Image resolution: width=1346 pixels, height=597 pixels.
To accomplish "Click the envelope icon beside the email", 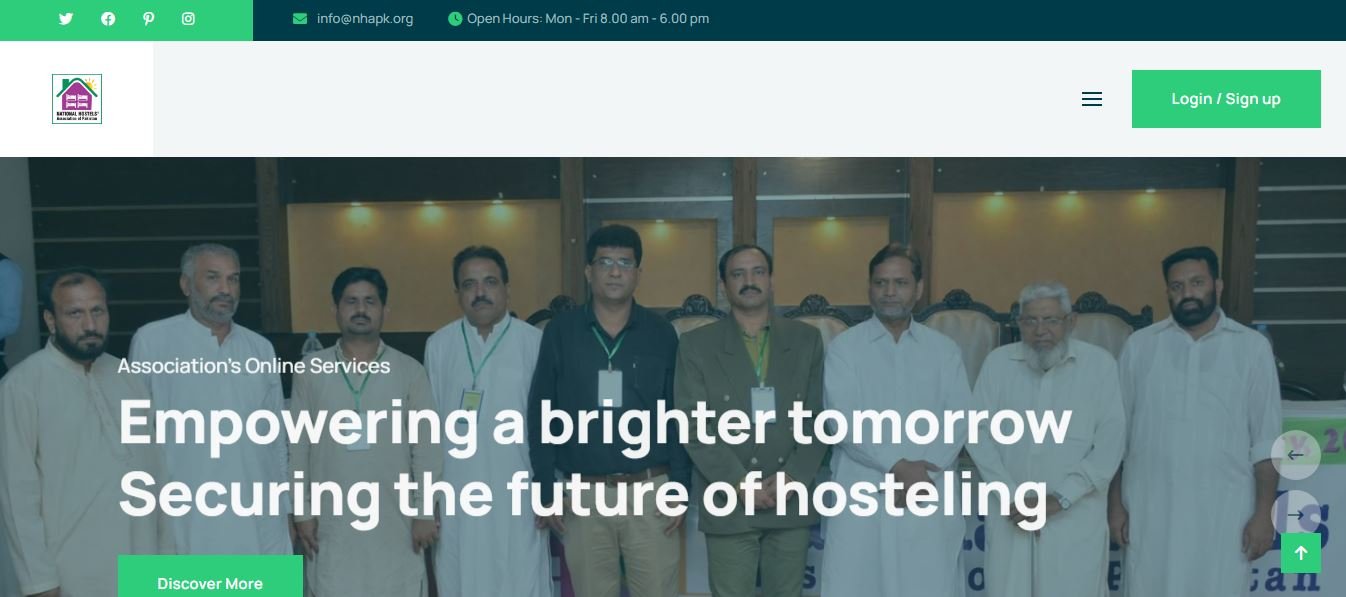I will click(x=300, y=18).
